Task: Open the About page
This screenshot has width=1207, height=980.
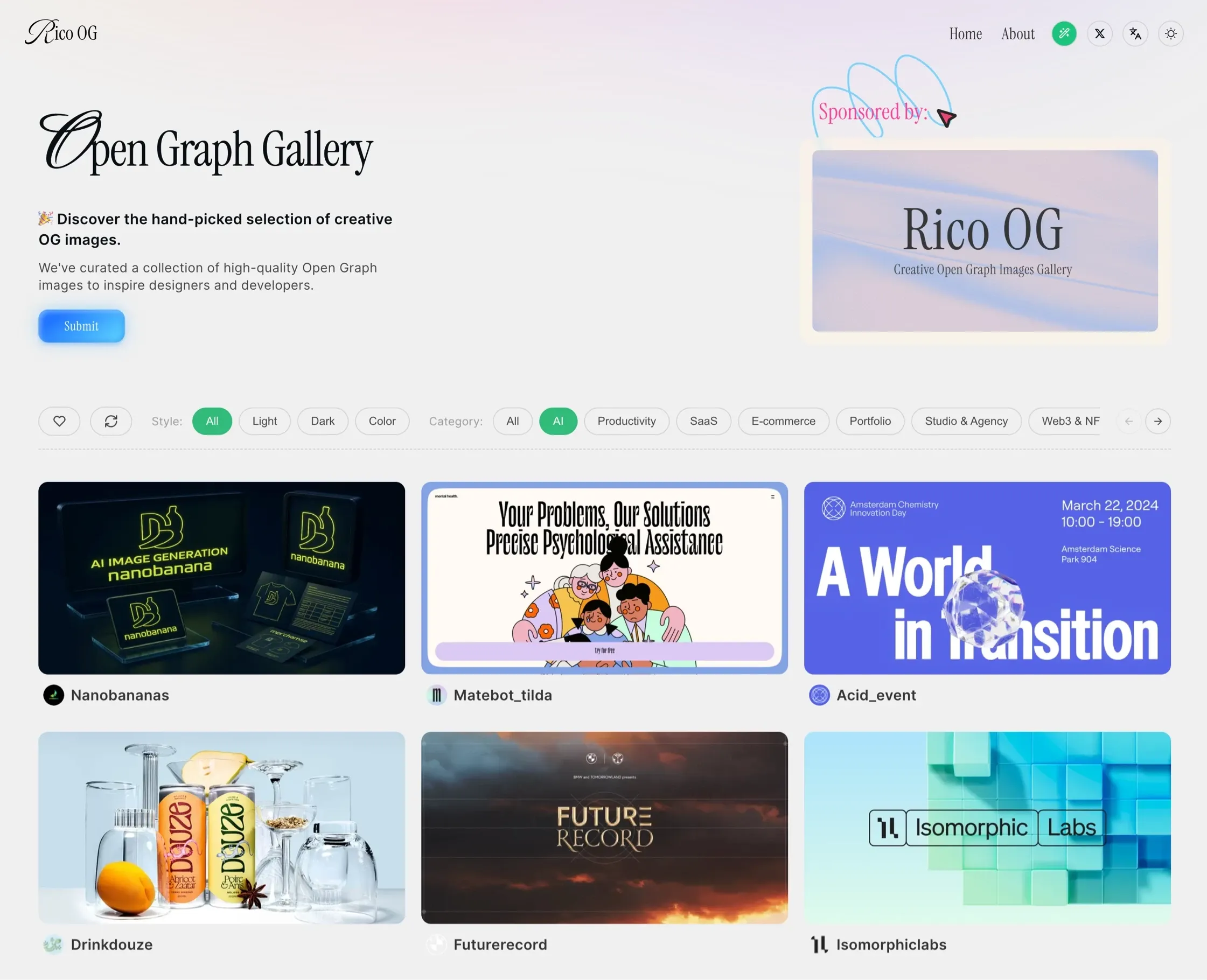Action: 1018,34
